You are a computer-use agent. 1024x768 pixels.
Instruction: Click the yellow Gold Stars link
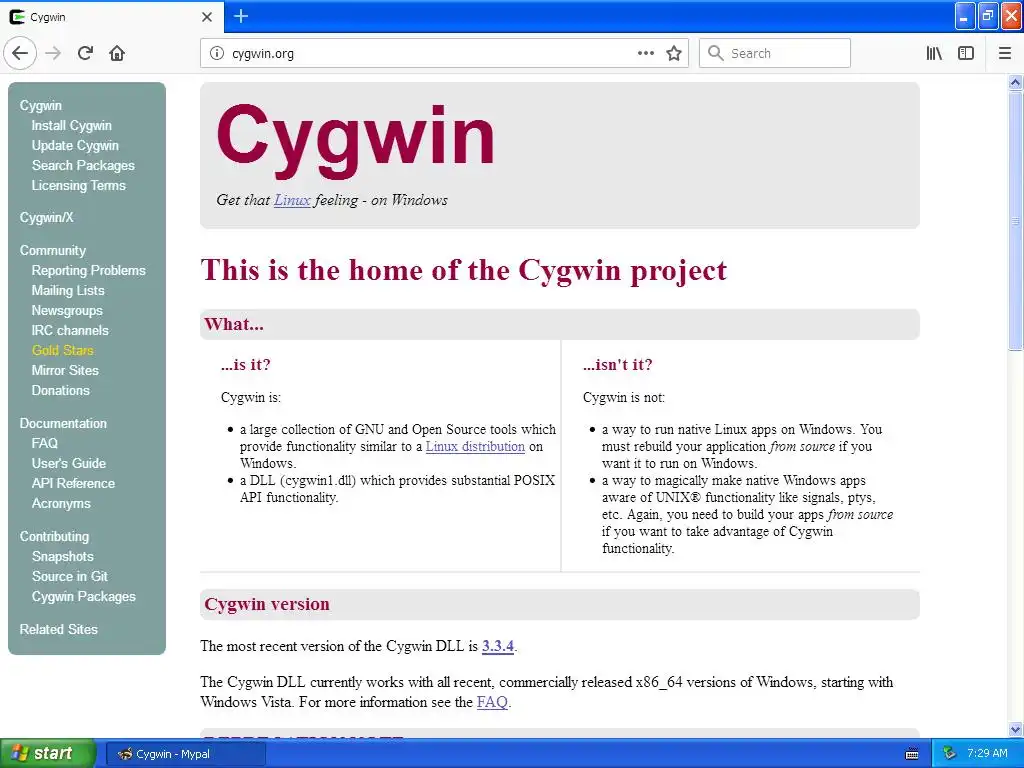(63, 351)
